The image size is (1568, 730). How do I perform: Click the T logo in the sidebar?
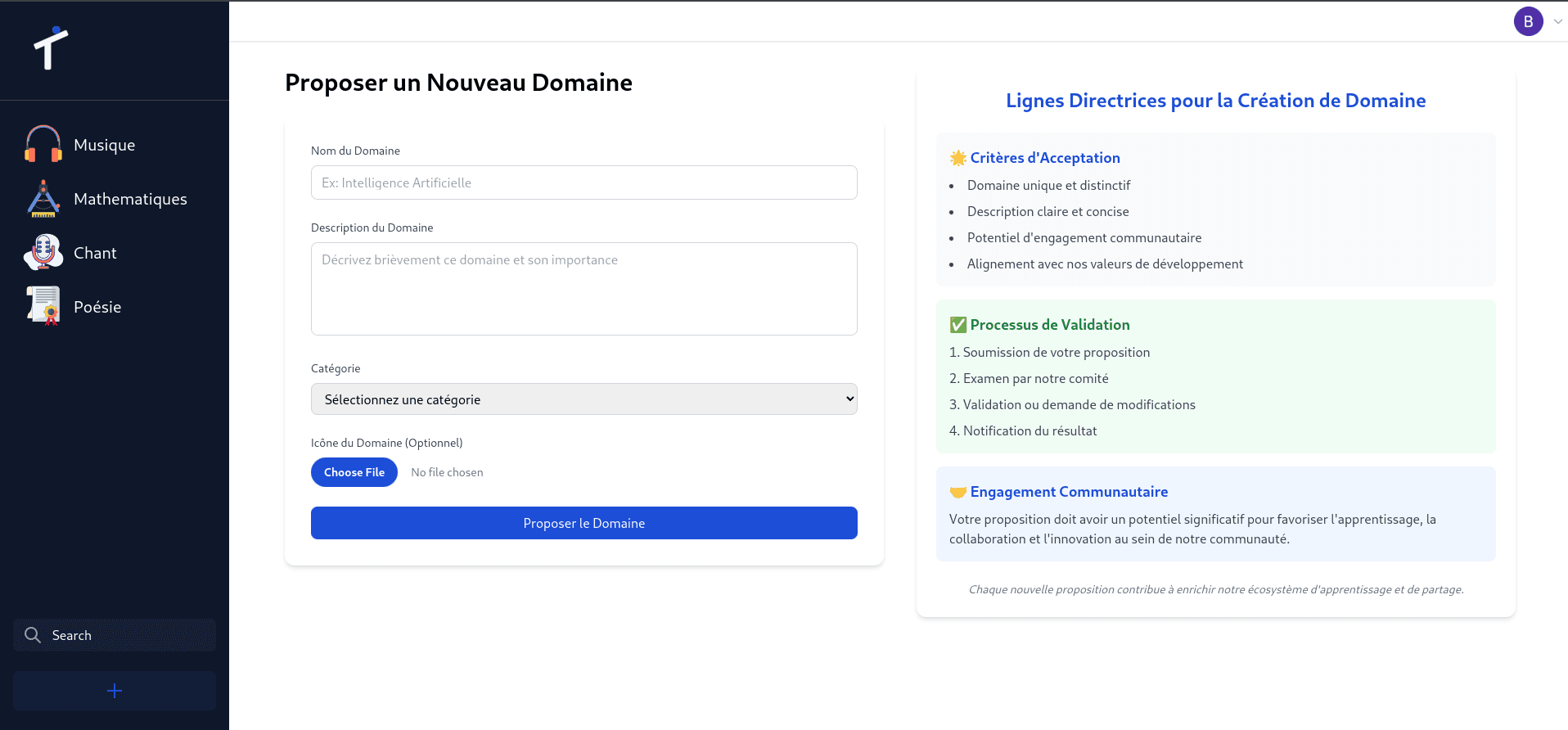point(51,48)
